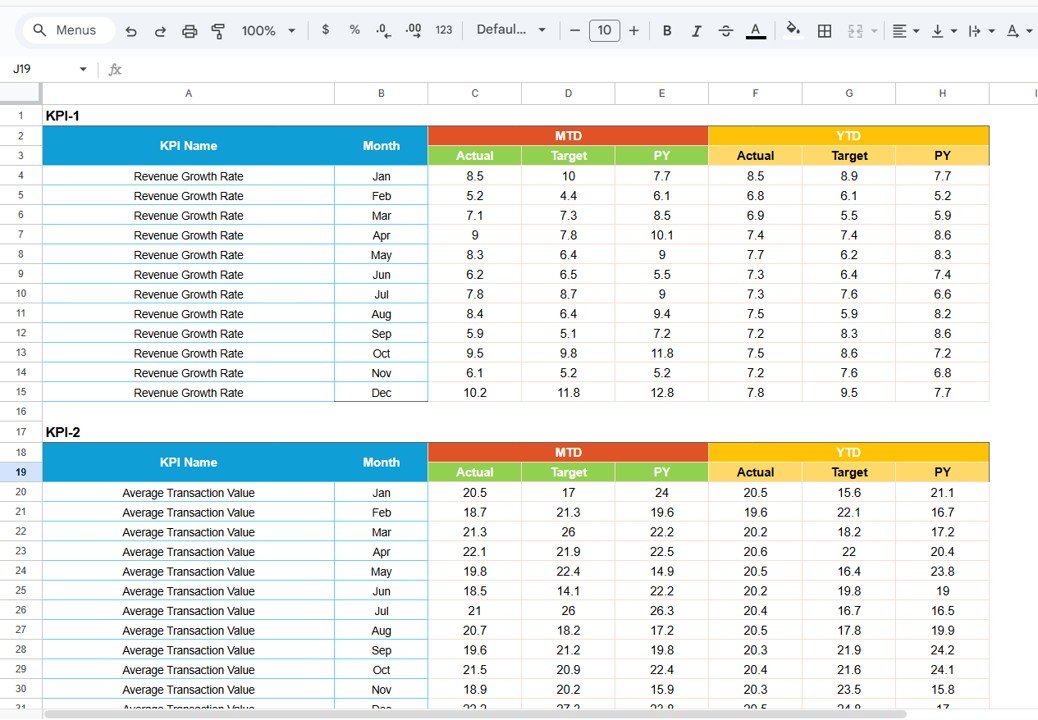Open the 123 number format menu
The width and height of the screenshot is (1038, 720).
pyautogui.click(x=443, y=31)
